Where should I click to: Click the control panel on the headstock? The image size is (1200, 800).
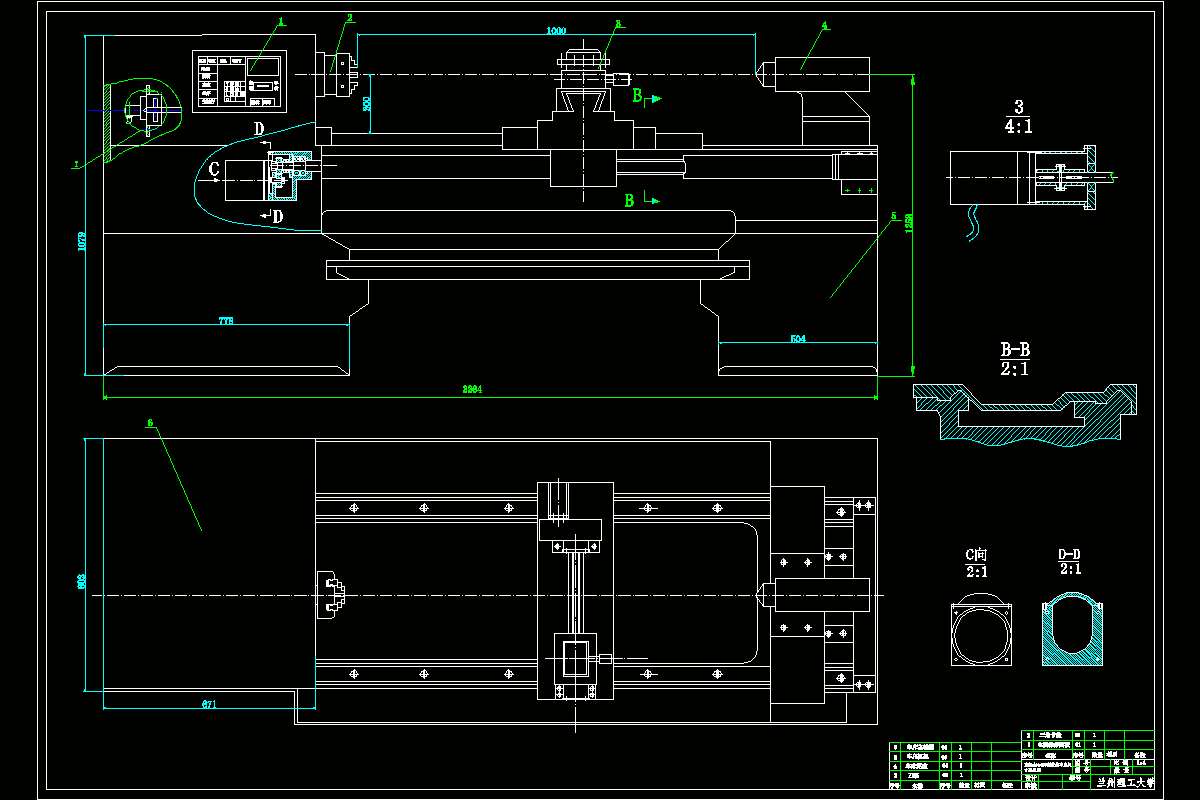239,81
